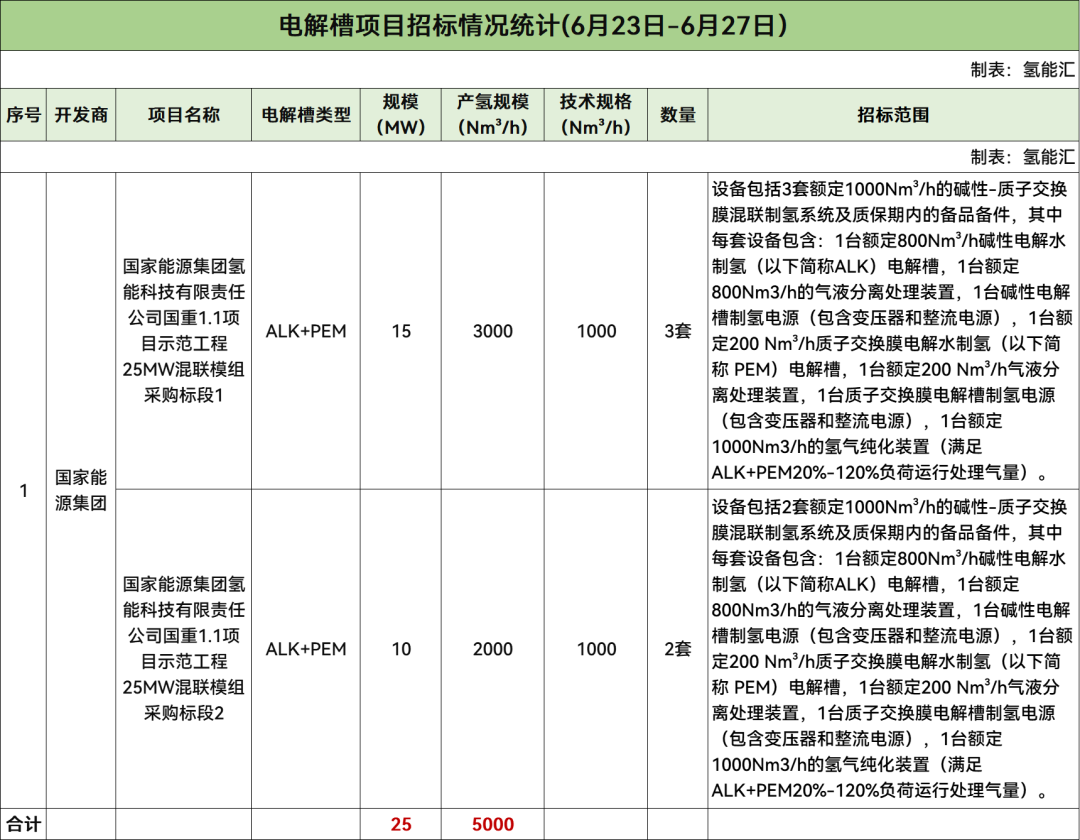Click the 合计 total row label

pos(24,825)
